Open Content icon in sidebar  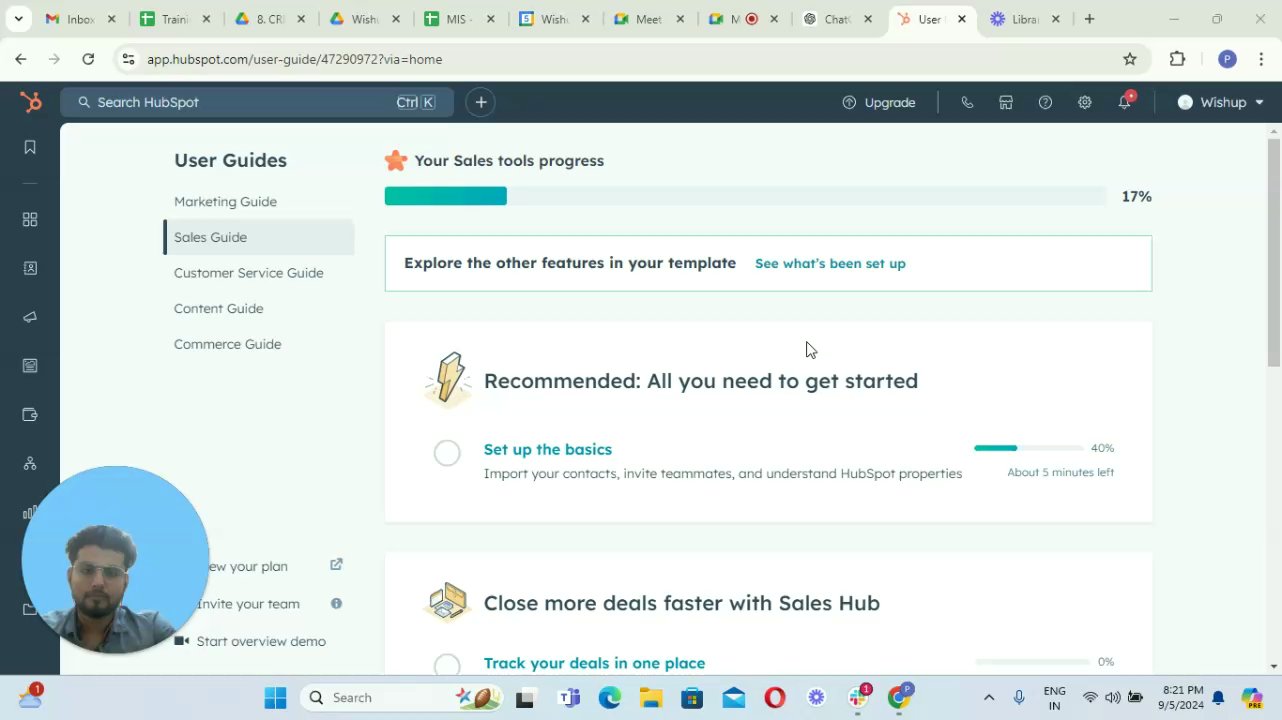(30, 366)
